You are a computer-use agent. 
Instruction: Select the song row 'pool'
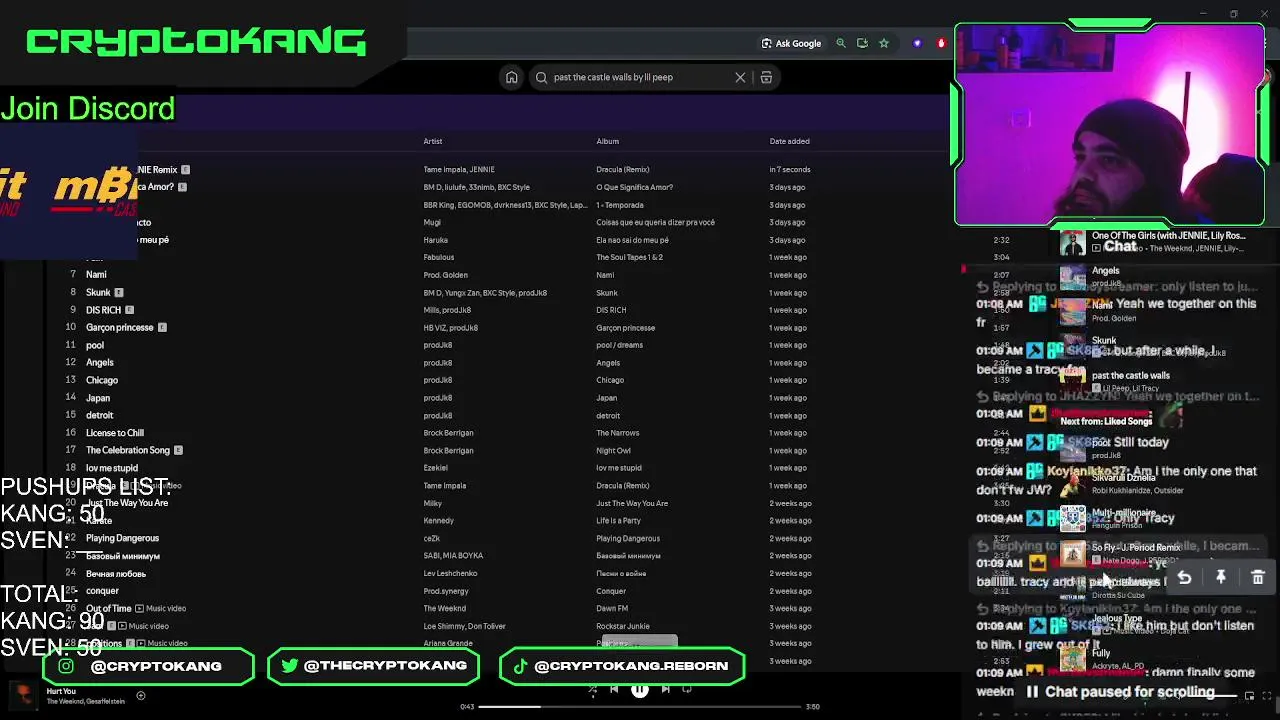pos(95,345)
